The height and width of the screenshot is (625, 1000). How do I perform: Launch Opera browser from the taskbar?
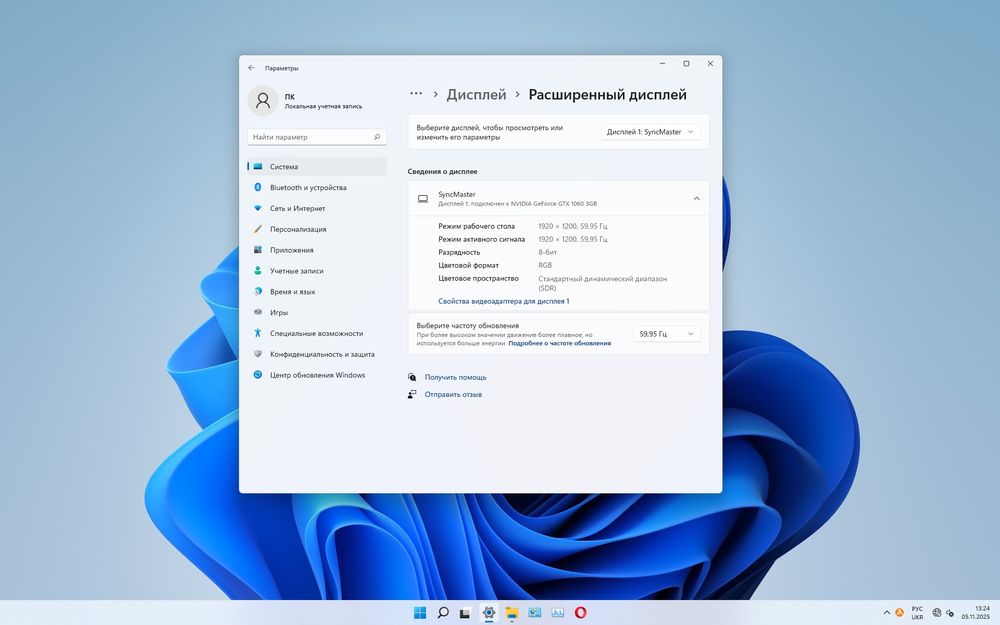[x=580, y=613]
